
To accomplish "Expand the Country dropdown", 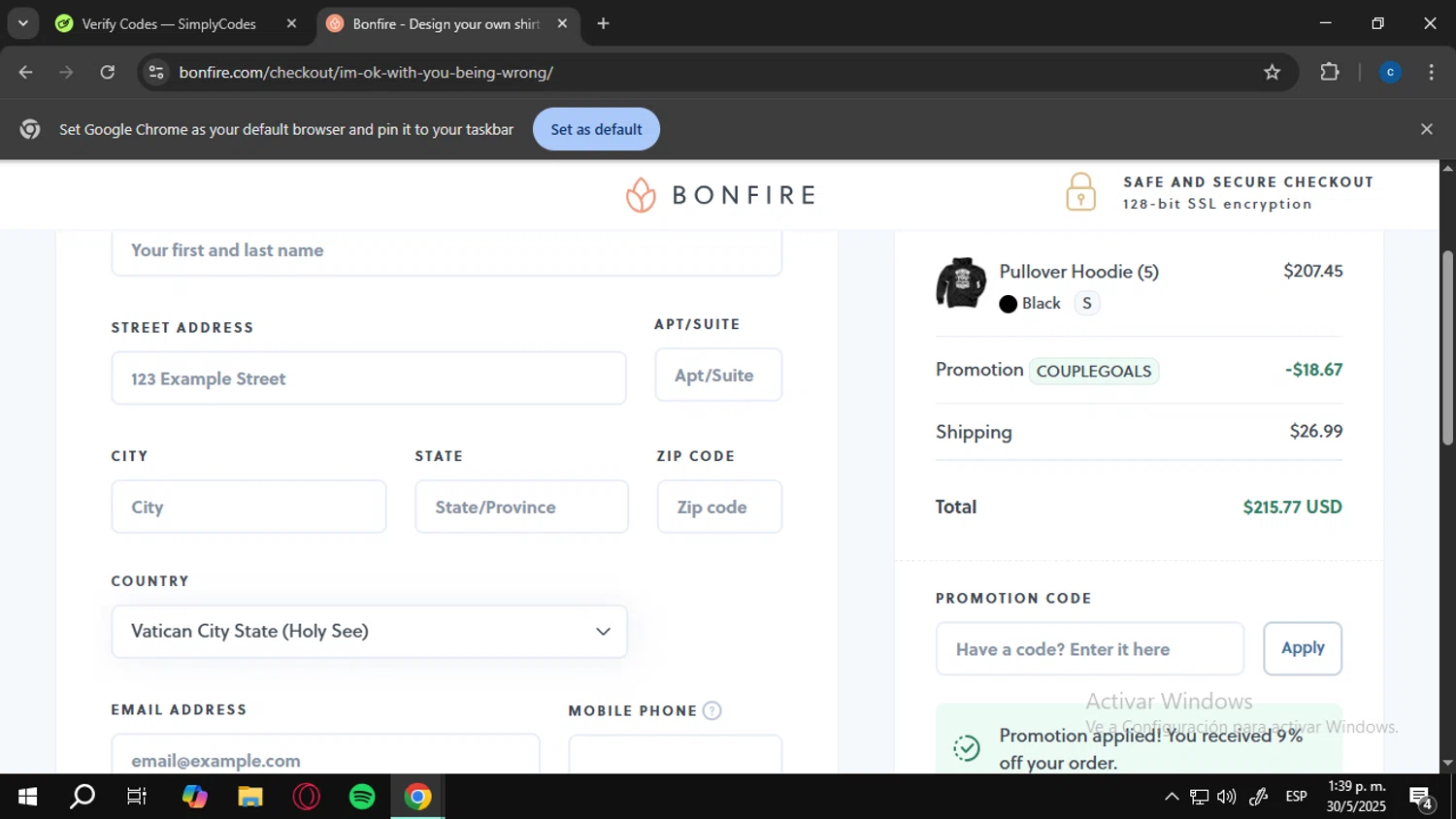I will (x=369, y=632).
